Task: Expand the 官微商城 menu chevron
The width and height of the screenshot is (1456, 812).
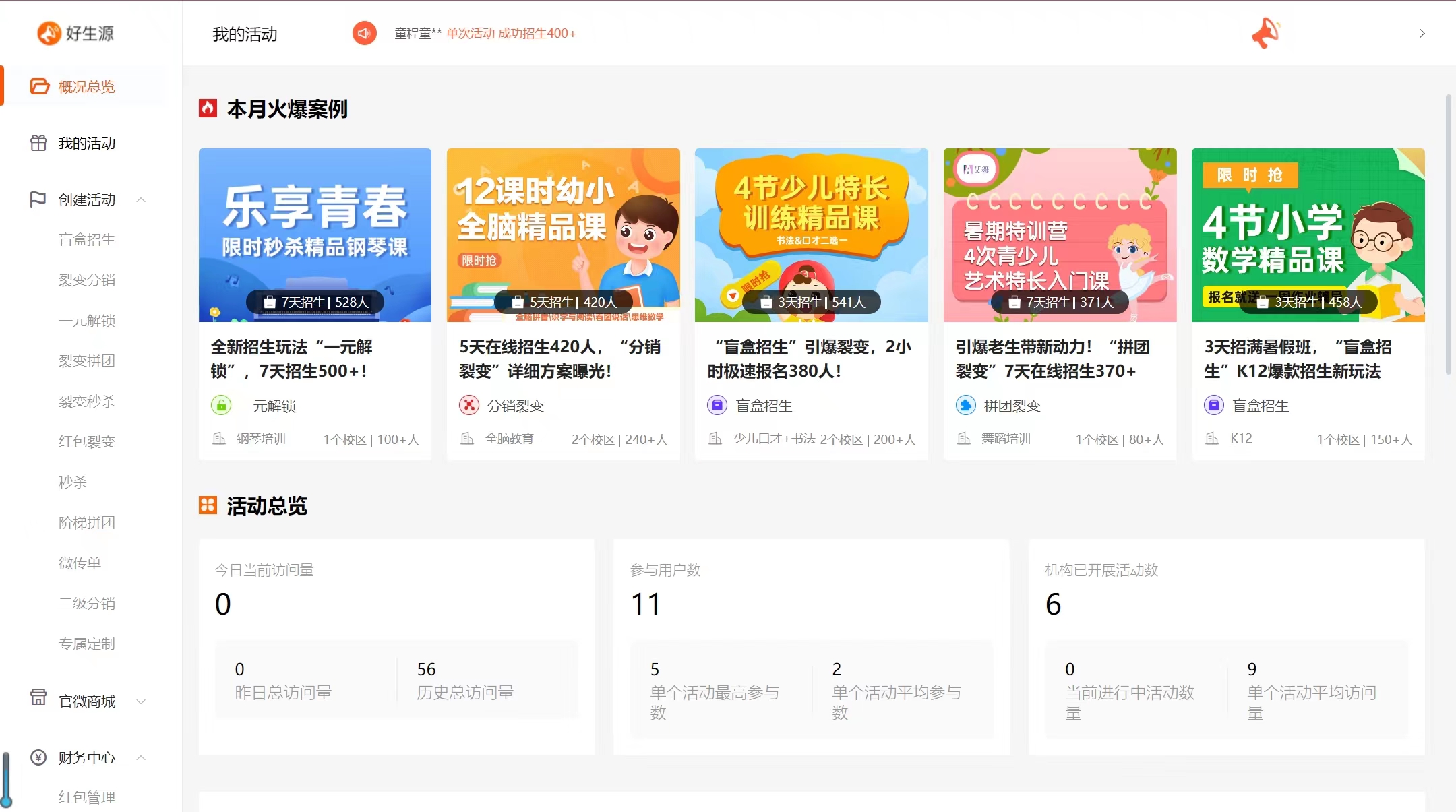Action: tap(141, 701)
